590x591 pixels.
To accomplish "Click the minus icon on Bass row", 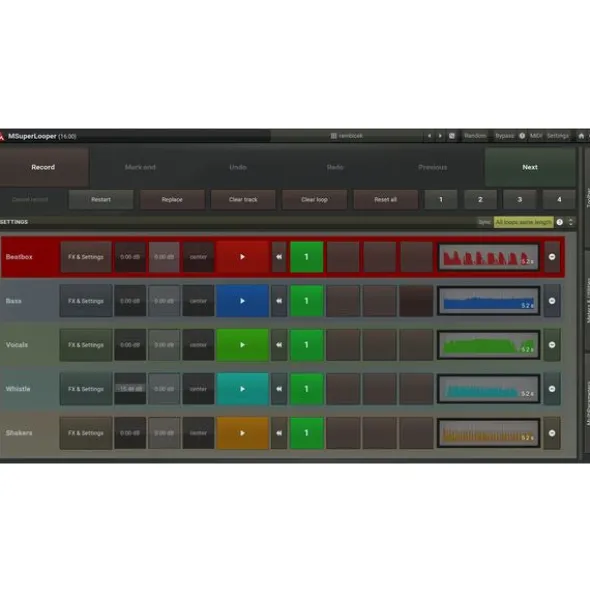I will tap(552, 301).
